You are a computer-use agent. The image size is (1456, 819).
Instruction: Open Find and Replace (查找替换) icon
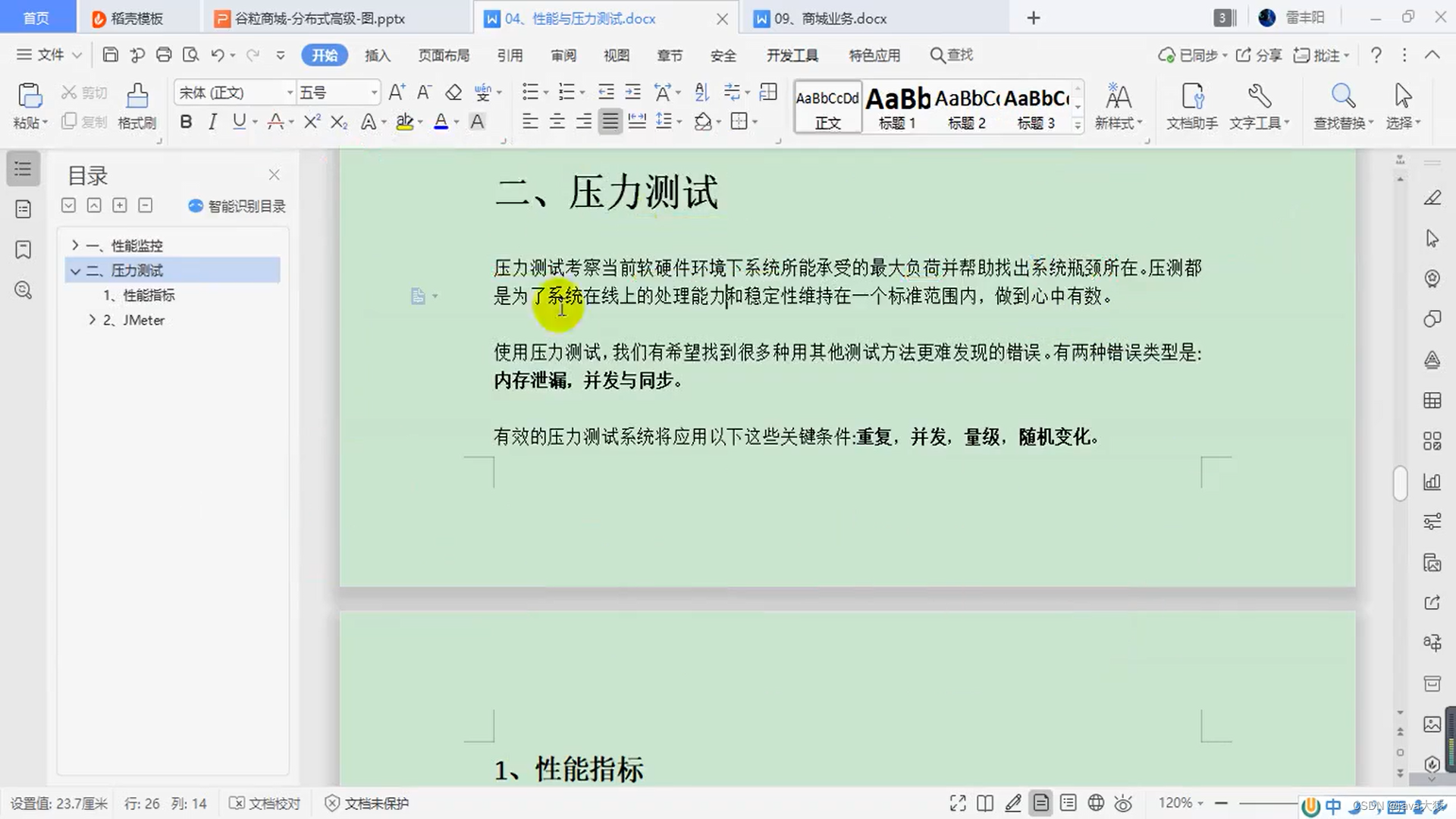(1342, 96)
